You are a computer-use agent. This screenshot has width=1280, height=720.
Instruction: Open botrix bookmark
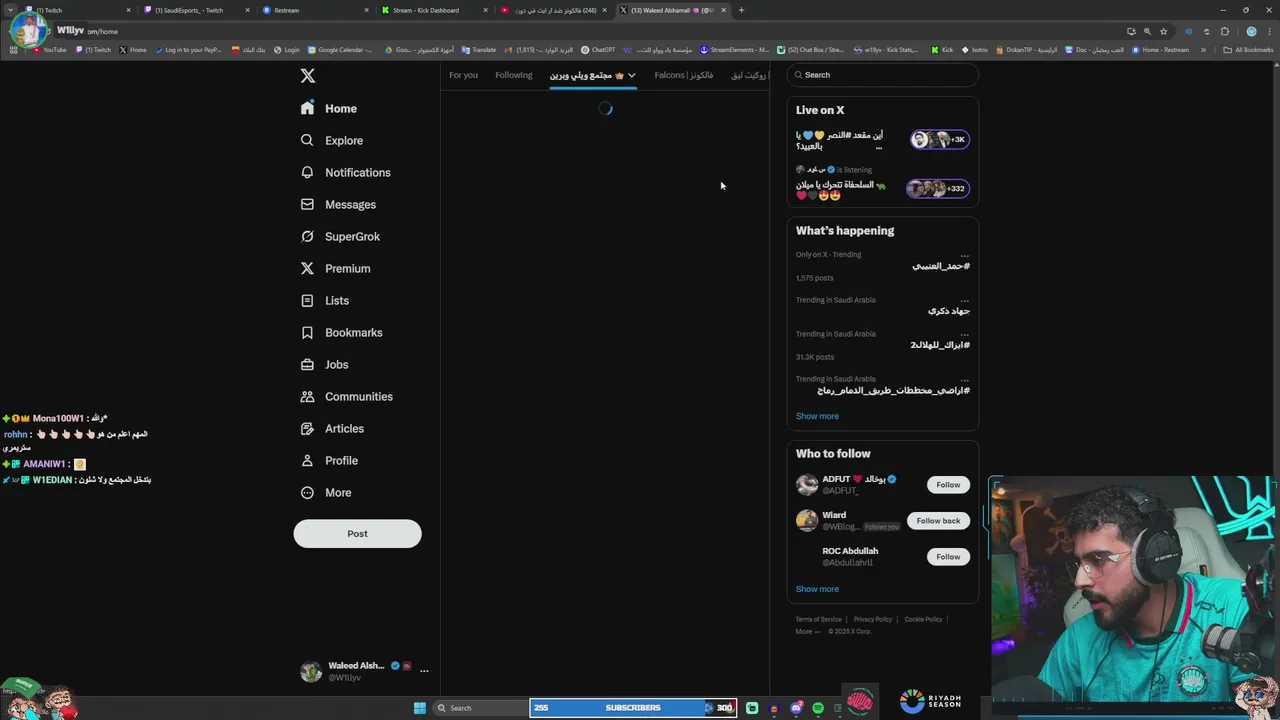pyautogui.click(x=975, y=50)
